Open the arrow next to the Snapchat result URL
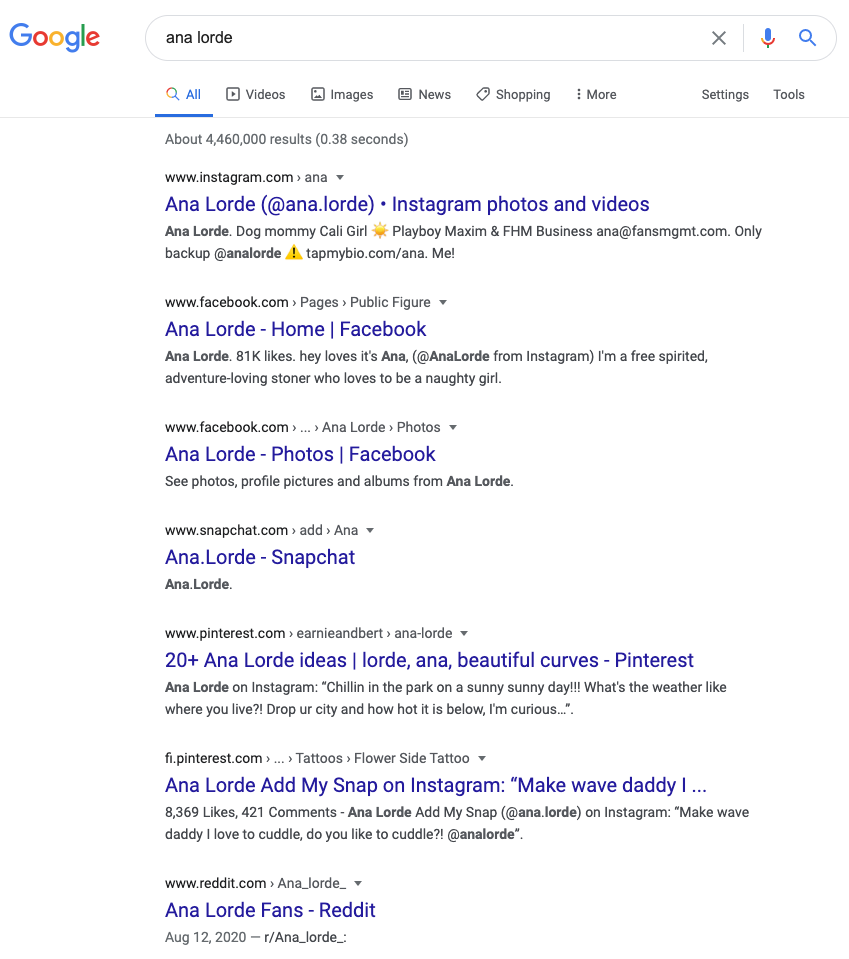 [370, 530]
